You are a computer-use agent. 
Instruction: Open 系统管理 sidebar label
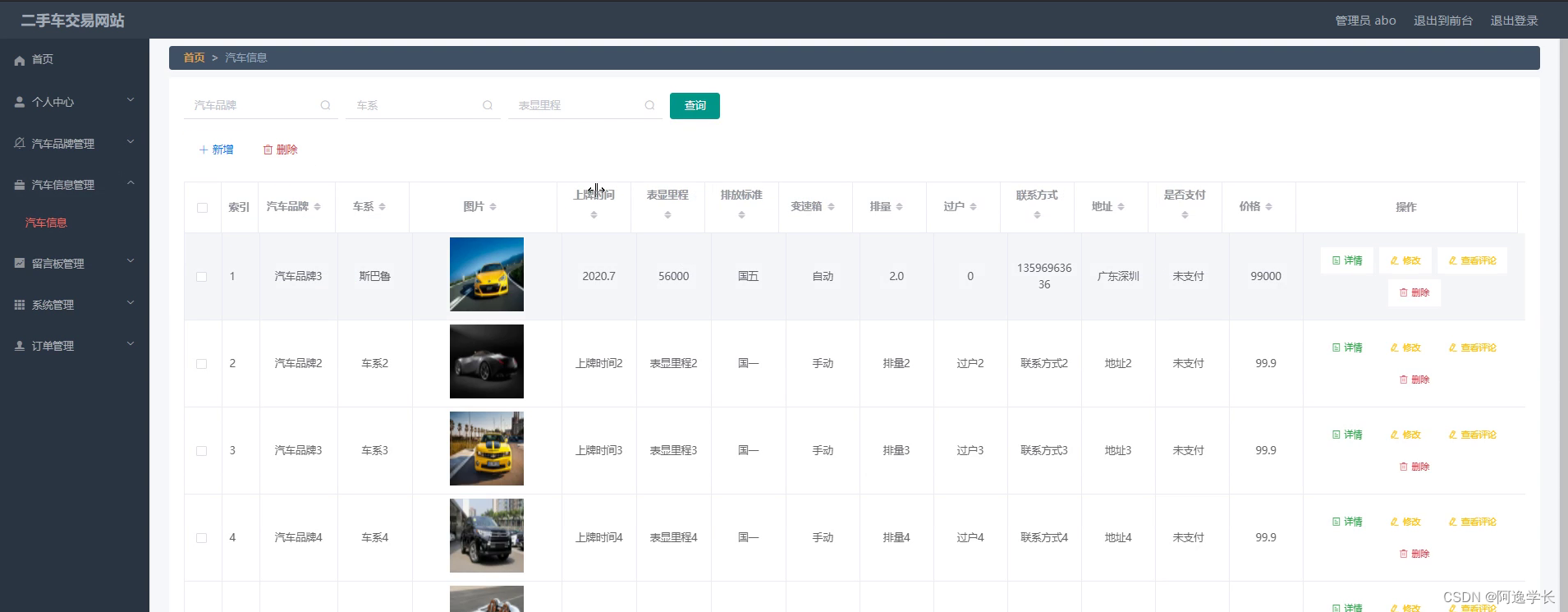click(53, 305)
